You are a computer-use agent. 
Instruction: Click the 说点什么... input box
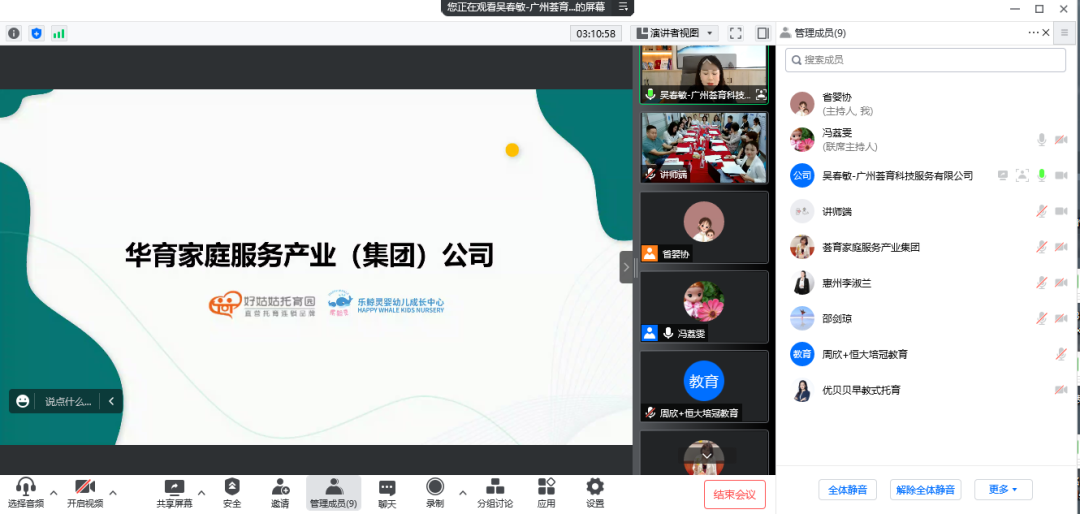[x=68, y=401]
